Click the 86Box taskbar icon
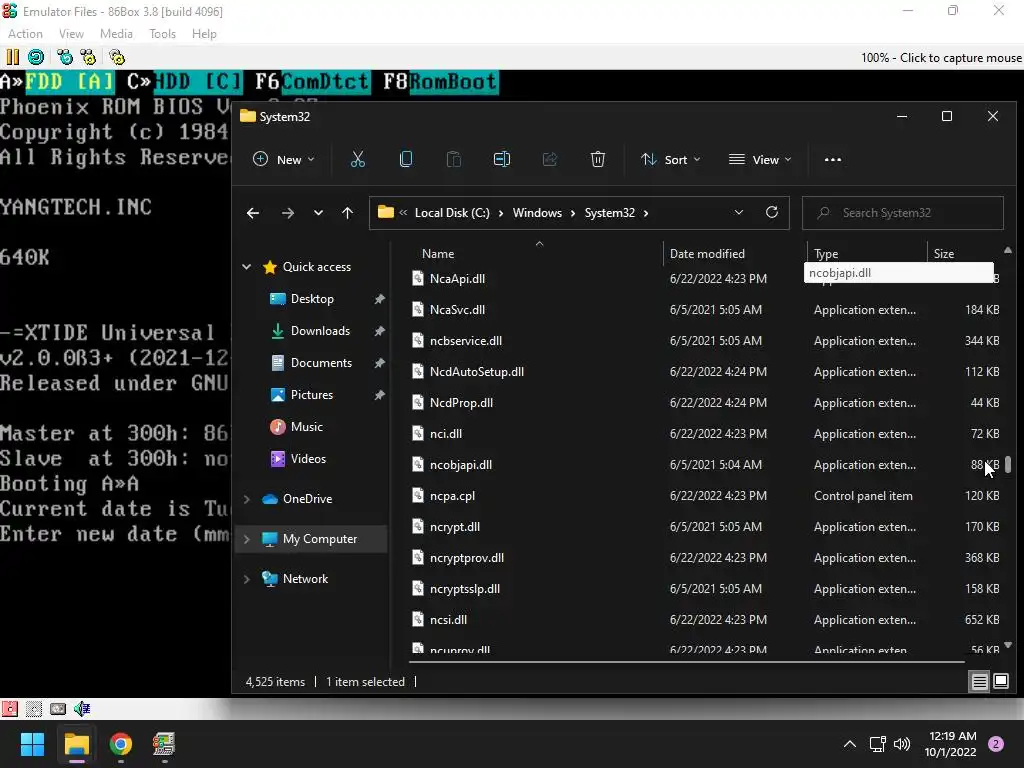The height and width of the screenshot is (768, 1024). click(164, 744)
